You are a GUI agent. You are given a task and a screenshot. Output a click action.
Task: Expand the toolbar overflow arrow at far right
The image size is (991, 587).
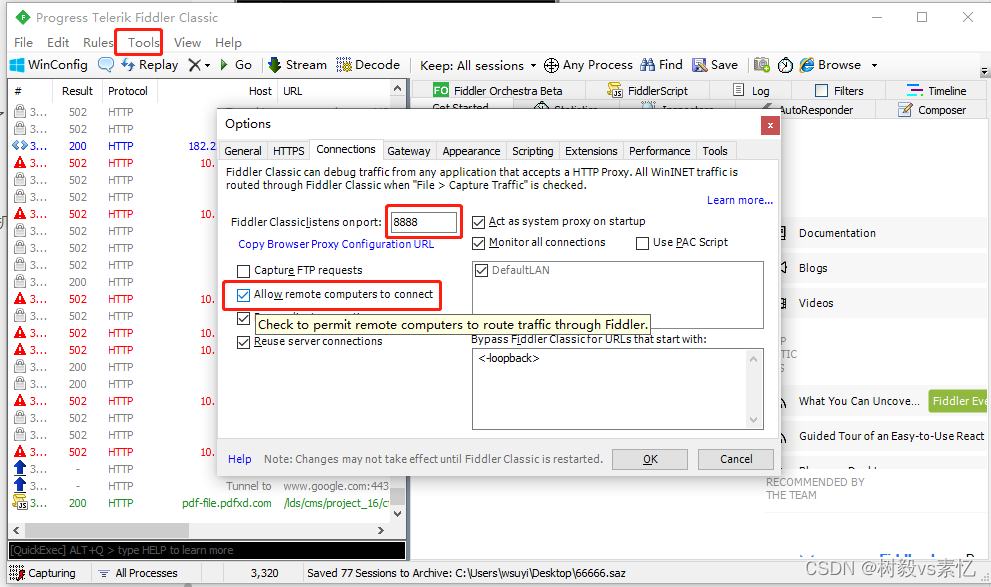point(983,71)
